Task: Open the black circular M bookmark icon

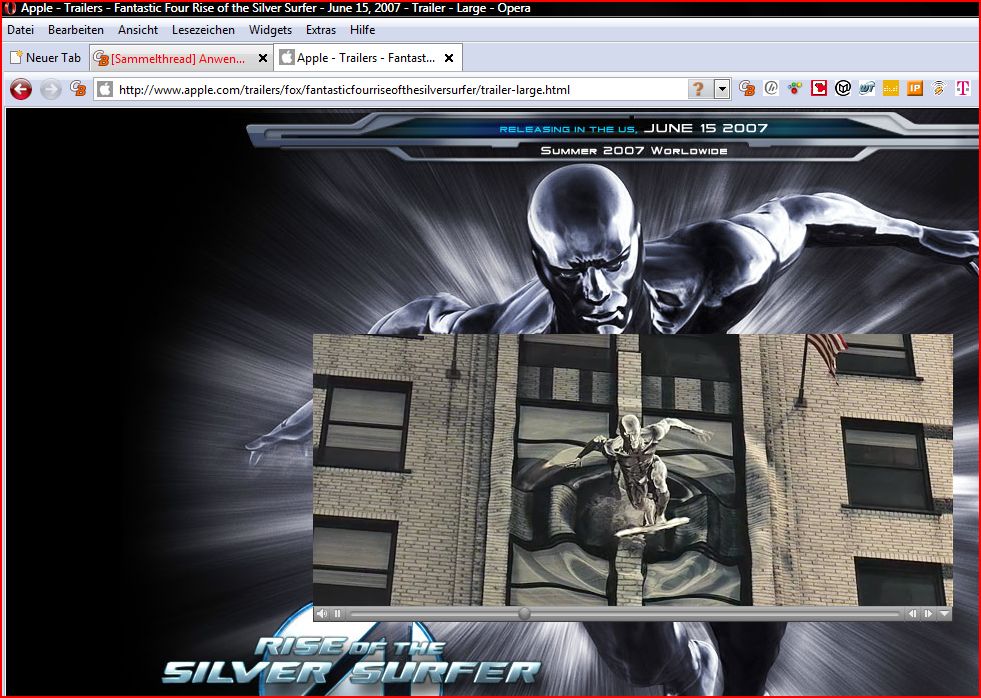Action: [843, 89]
